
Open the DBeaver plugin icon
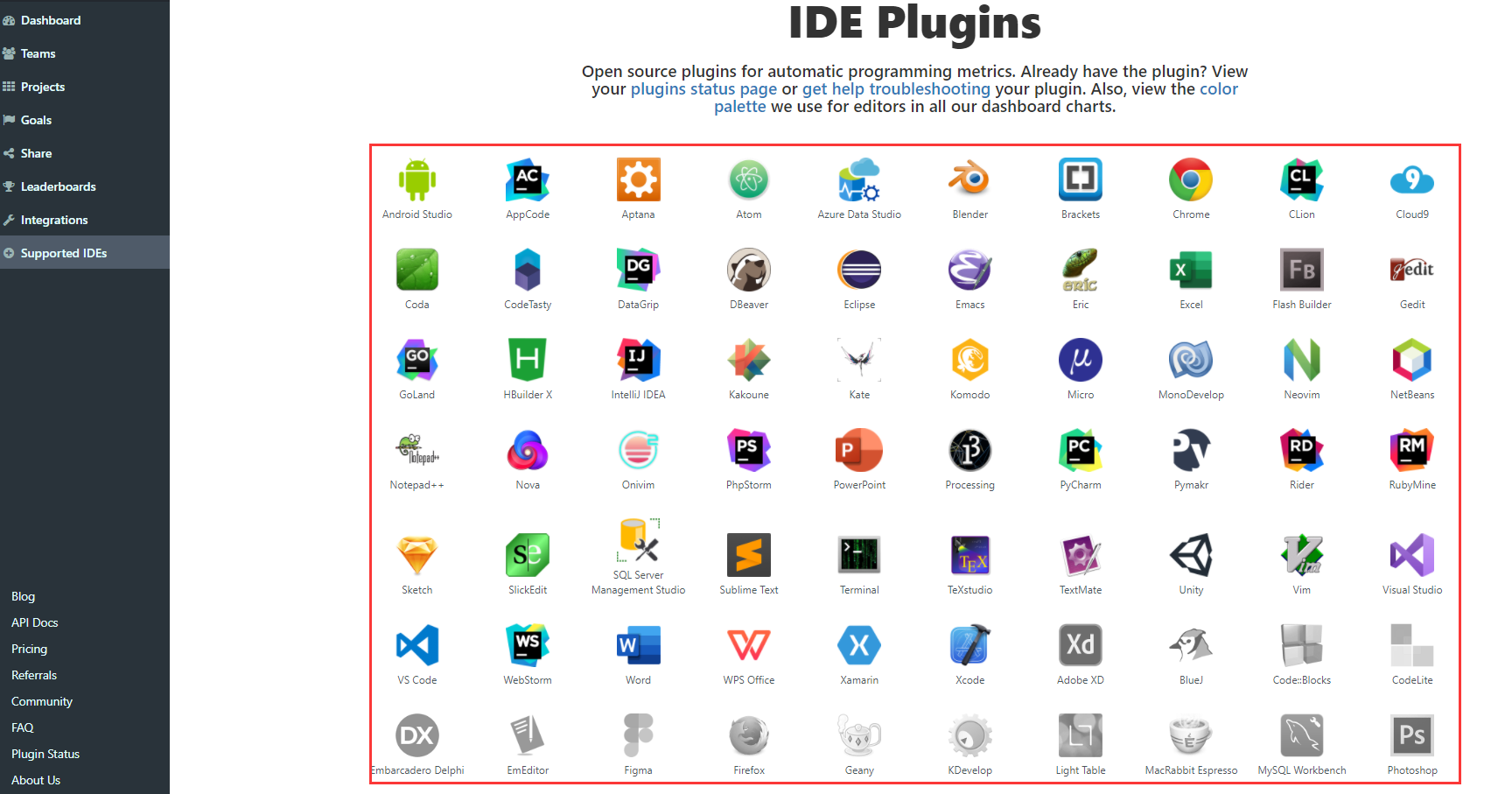pyautogui.click(x=749, y=270)
